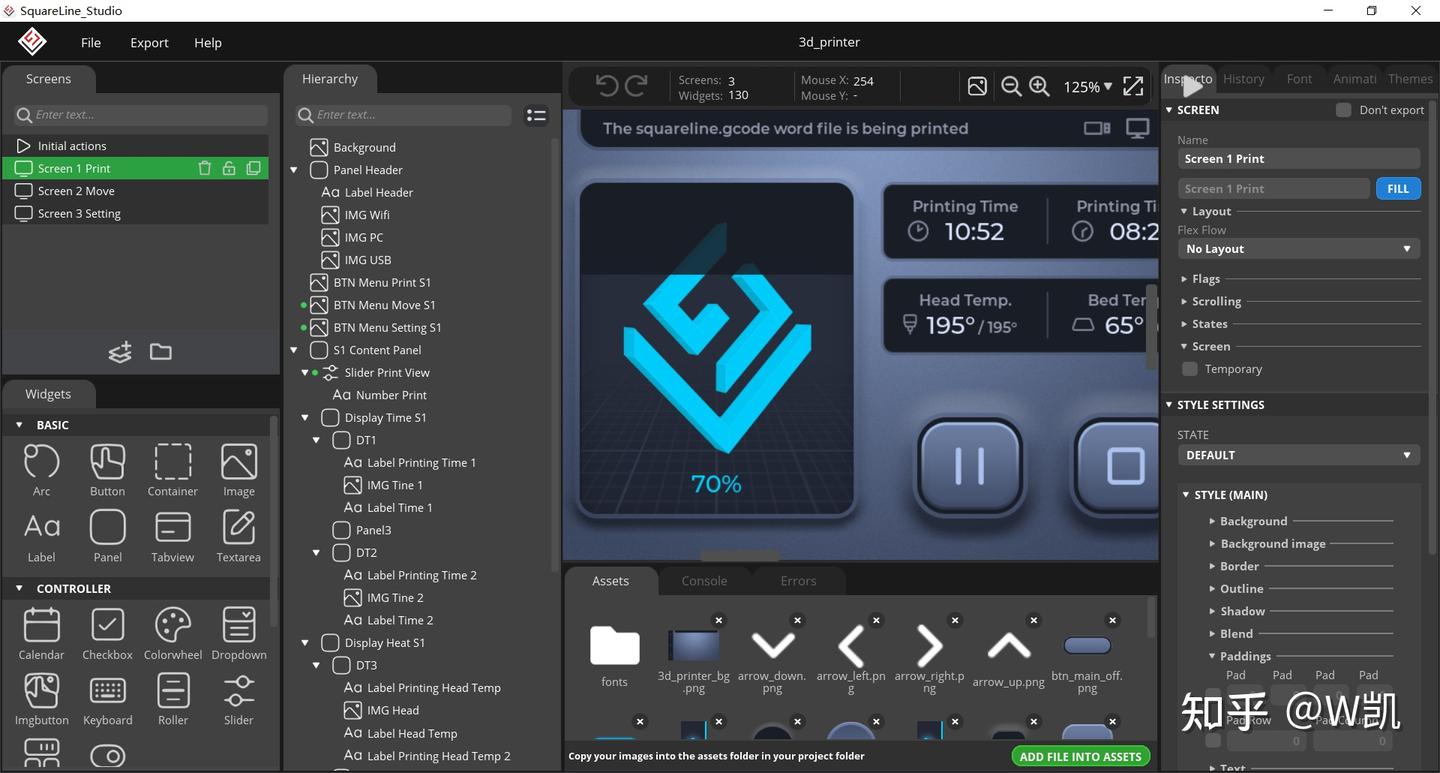Click ADD FILE INTO ASSETS button
Viewport: 1440px width, 773px height.
[1080, 757]
